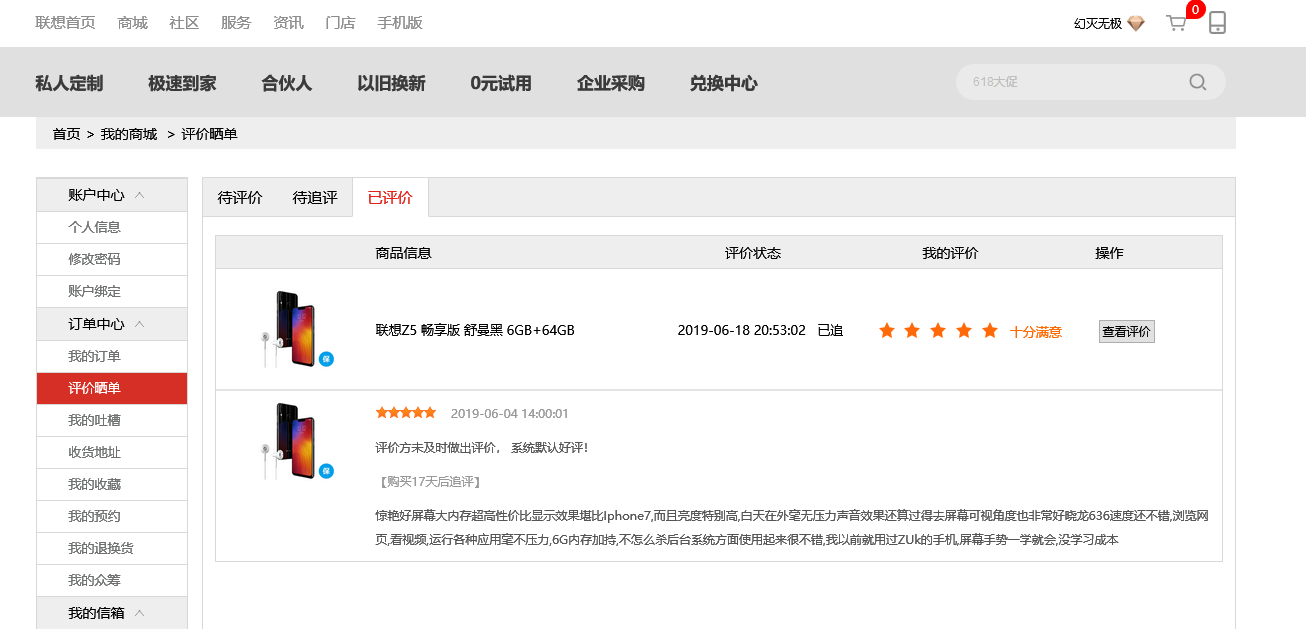Click the search magnifier icon
The height and width of the screenshot is (629, 1306).
point(1197,82)
